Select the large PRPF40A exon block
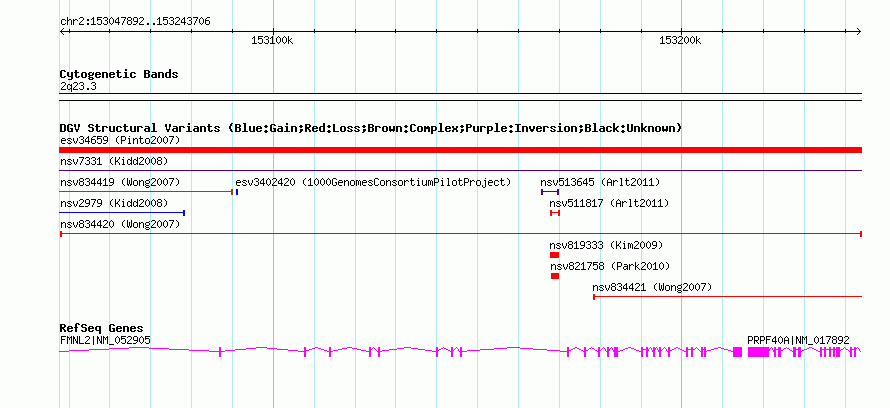Image resolution: width=890 pixels, height=408 pixels. click(758, 352)
